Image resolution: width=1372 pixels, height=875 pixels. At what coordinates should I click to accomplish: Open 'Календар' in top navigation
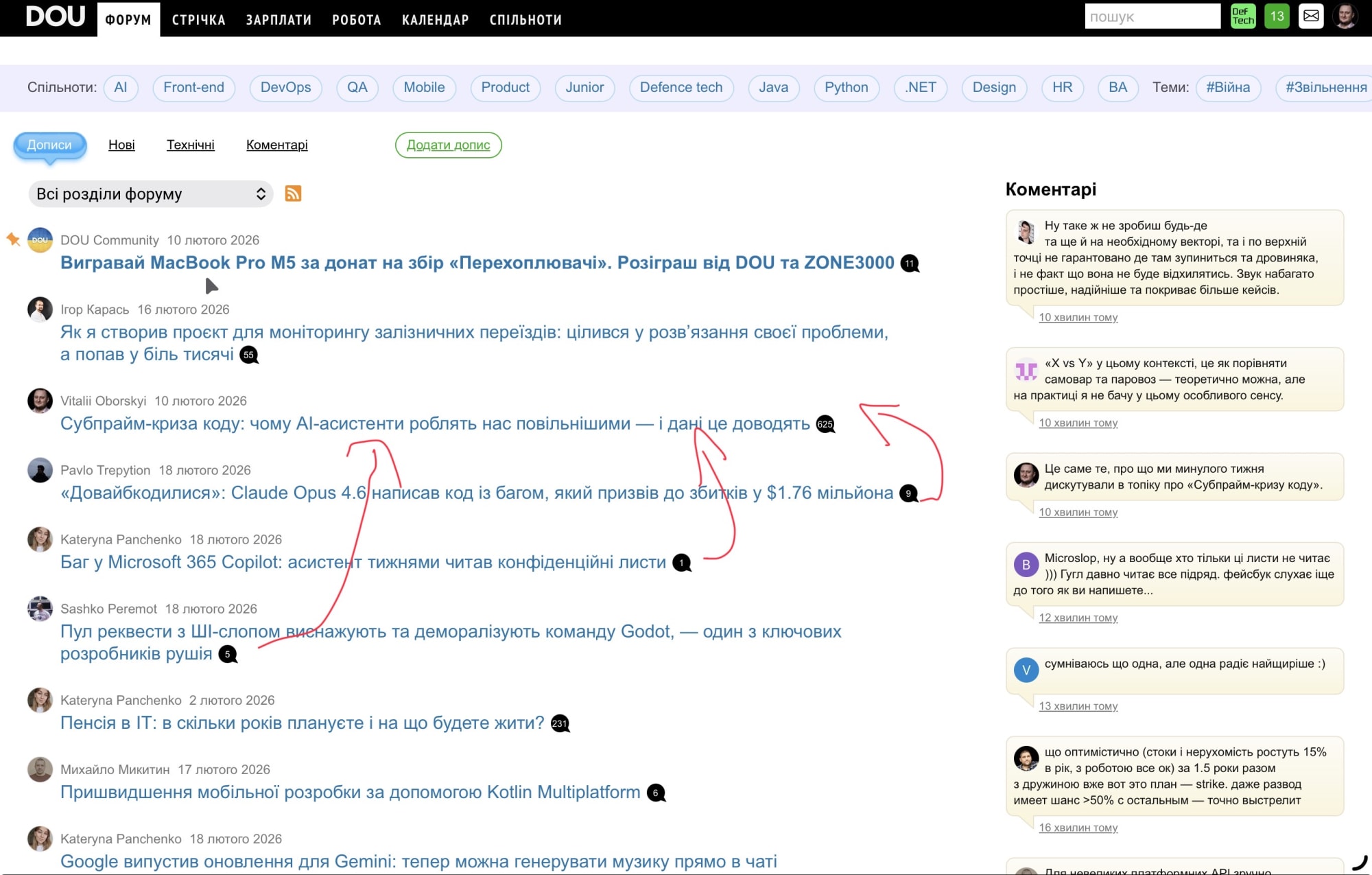(435, 20)
